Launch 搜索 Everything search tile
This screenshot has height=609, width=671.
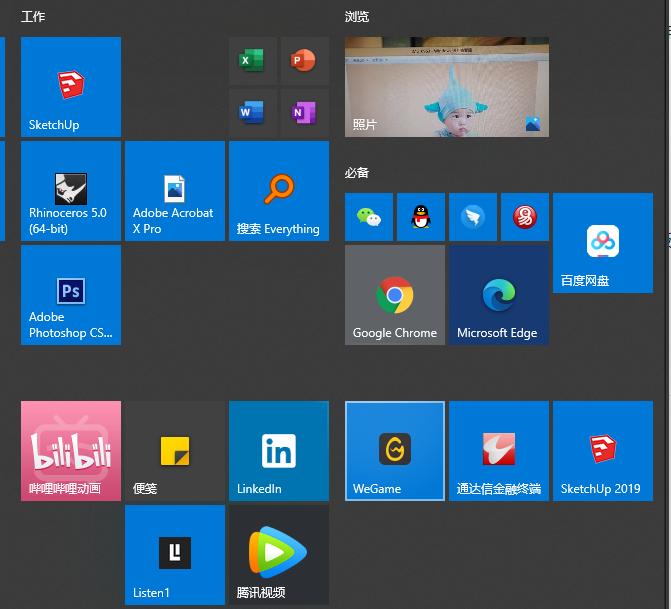tap(279, 191)
